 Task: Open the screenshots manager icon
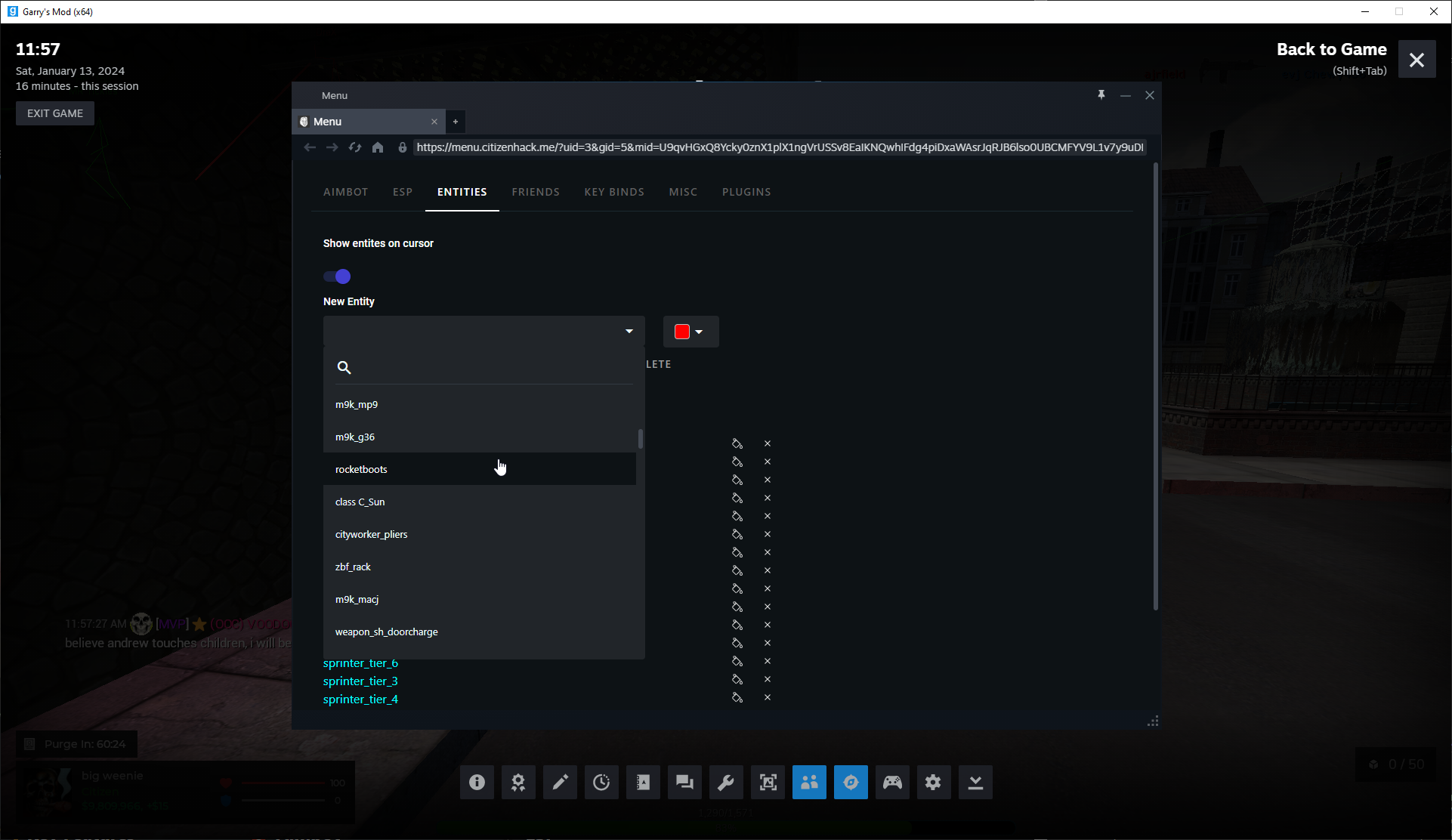768,783
